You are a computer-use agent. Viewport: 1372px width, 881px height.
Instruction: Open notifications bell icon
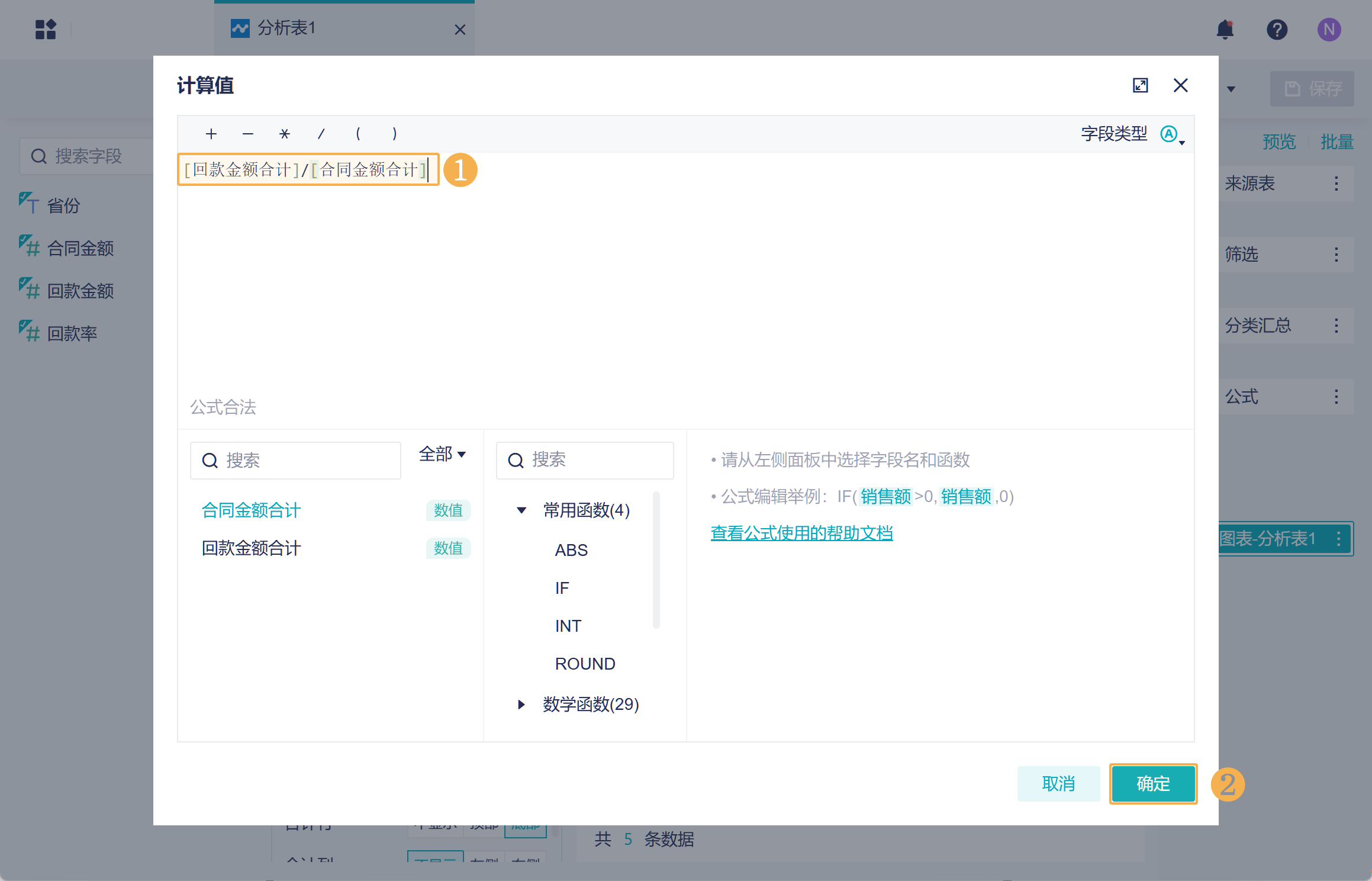1225,29
